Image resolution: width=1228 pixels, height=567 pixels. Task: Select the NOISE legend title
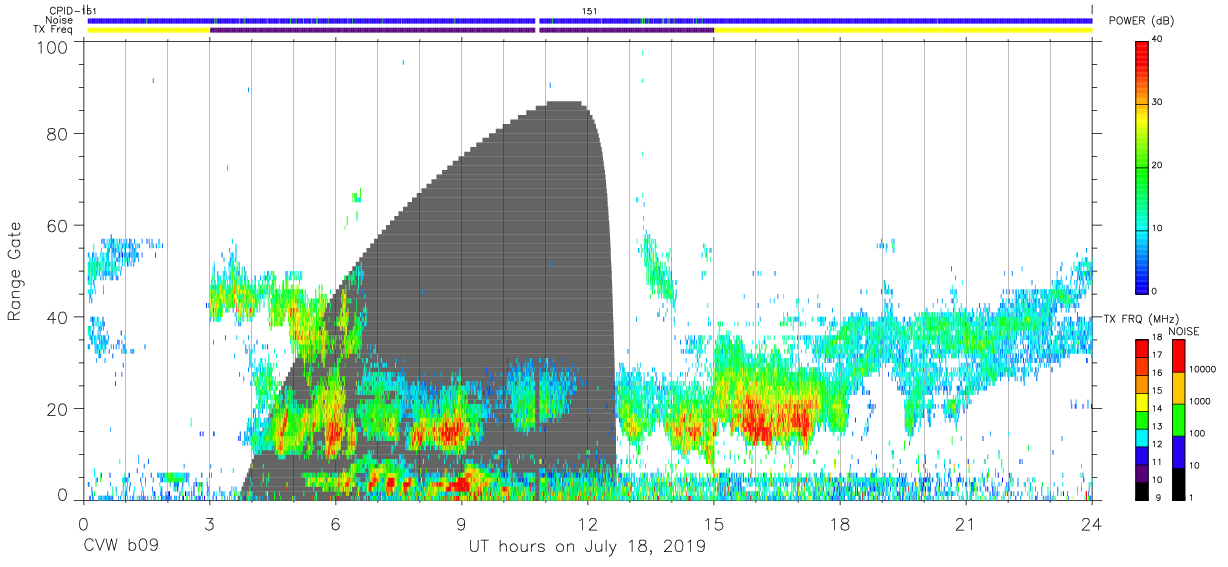[x=1183, y=331]
